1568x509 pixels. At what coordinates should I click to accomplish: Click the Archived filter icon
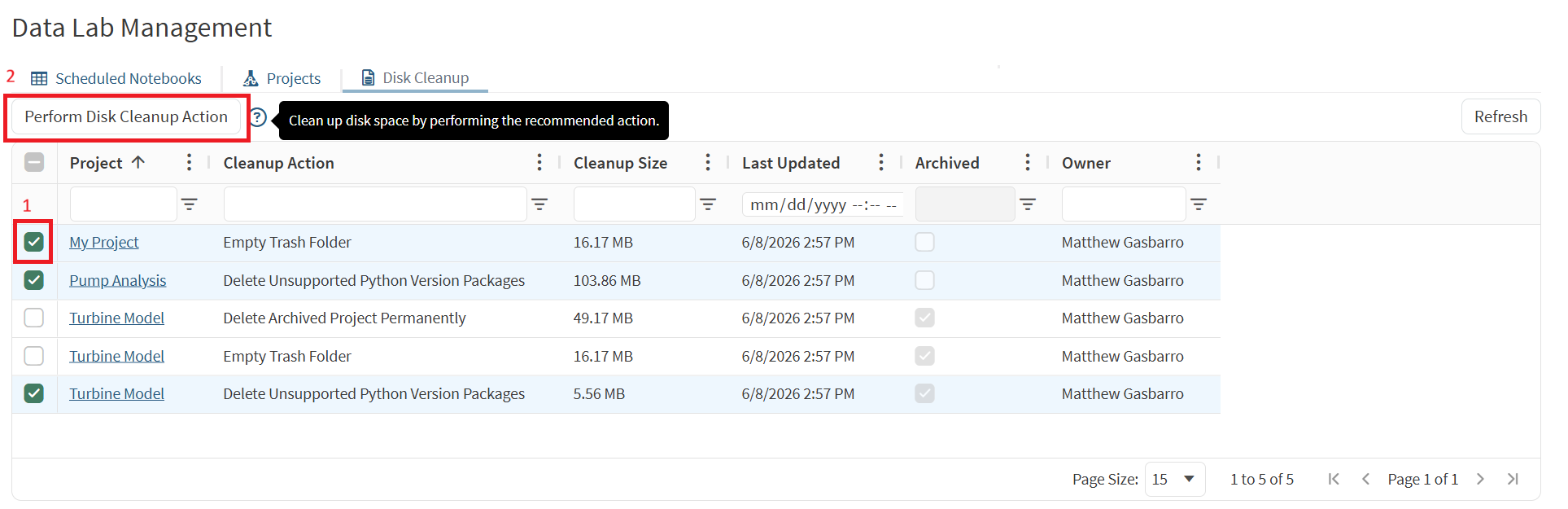coord(1028,204)
